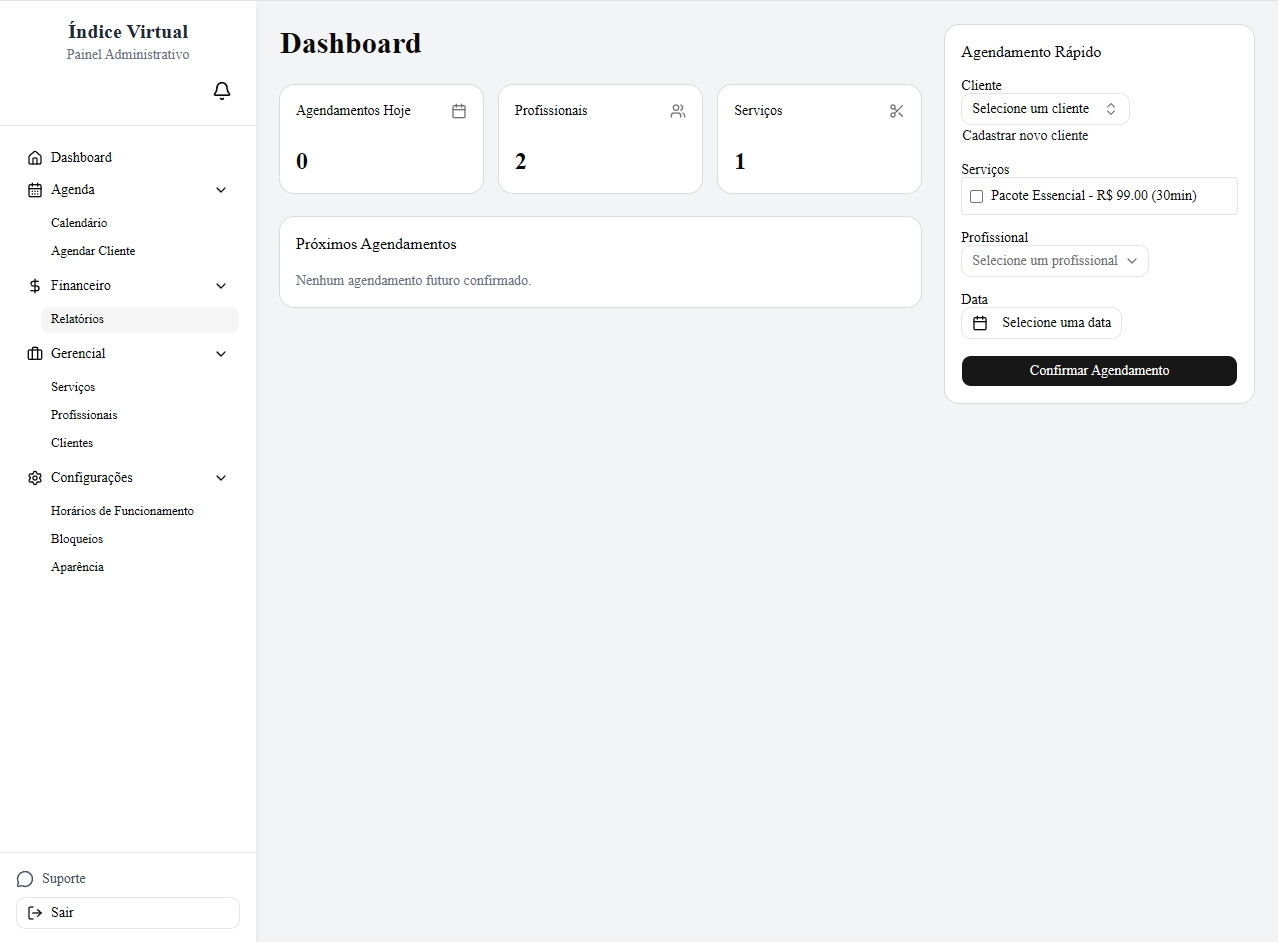Click the briefcase icon beside Gerencial
The height and width of the screenshot is (942, 1278).
click(x=35, y=354)
